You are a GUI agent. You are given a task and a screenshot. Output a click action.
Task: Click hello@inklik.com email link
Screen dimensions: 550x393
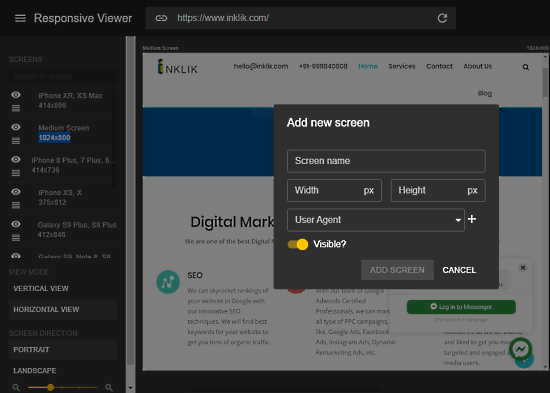tap(261, 66)
